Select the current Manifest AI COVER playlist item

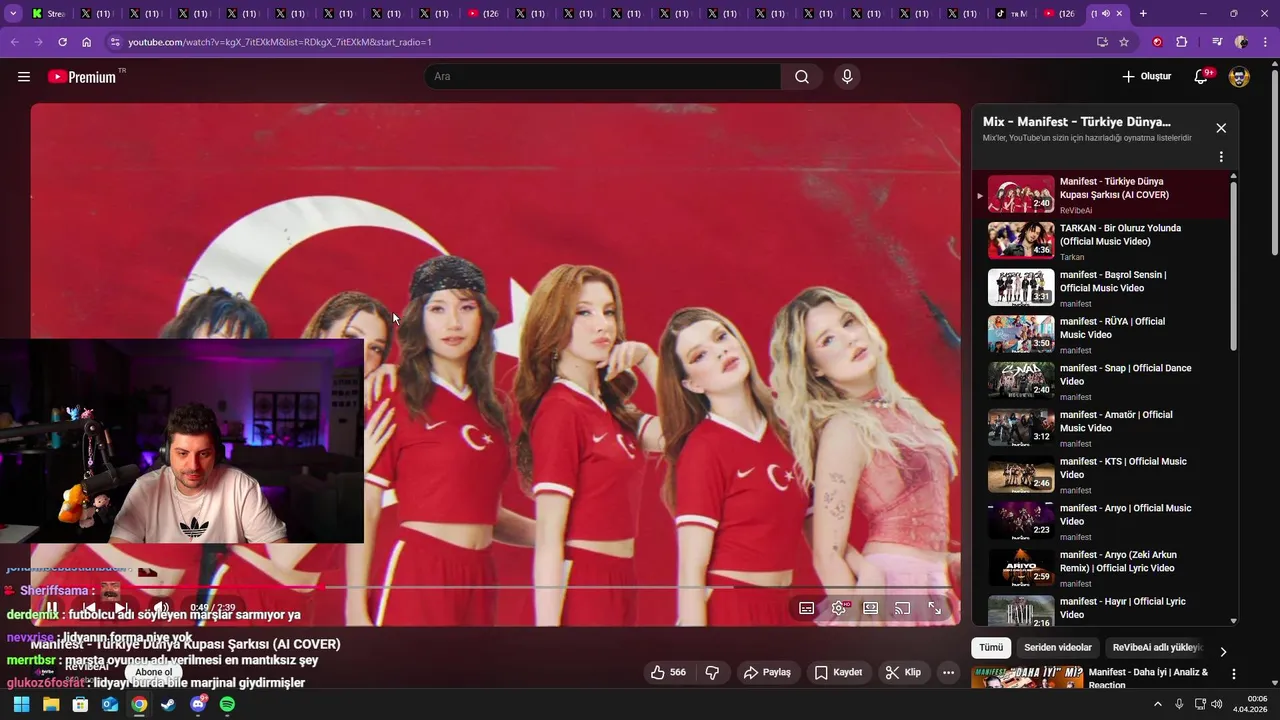click(x=1100, y=195)
